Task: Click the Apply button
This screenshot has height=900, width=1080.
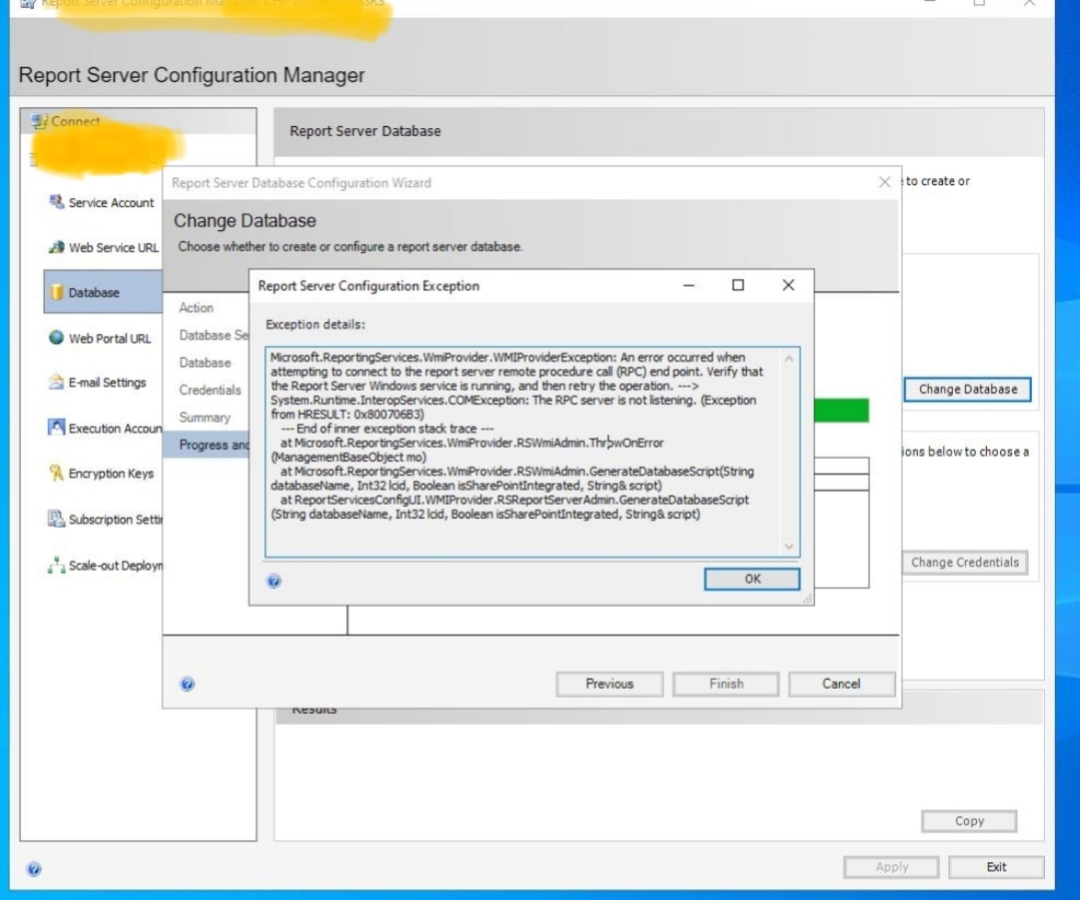Action: coord(891,867)
